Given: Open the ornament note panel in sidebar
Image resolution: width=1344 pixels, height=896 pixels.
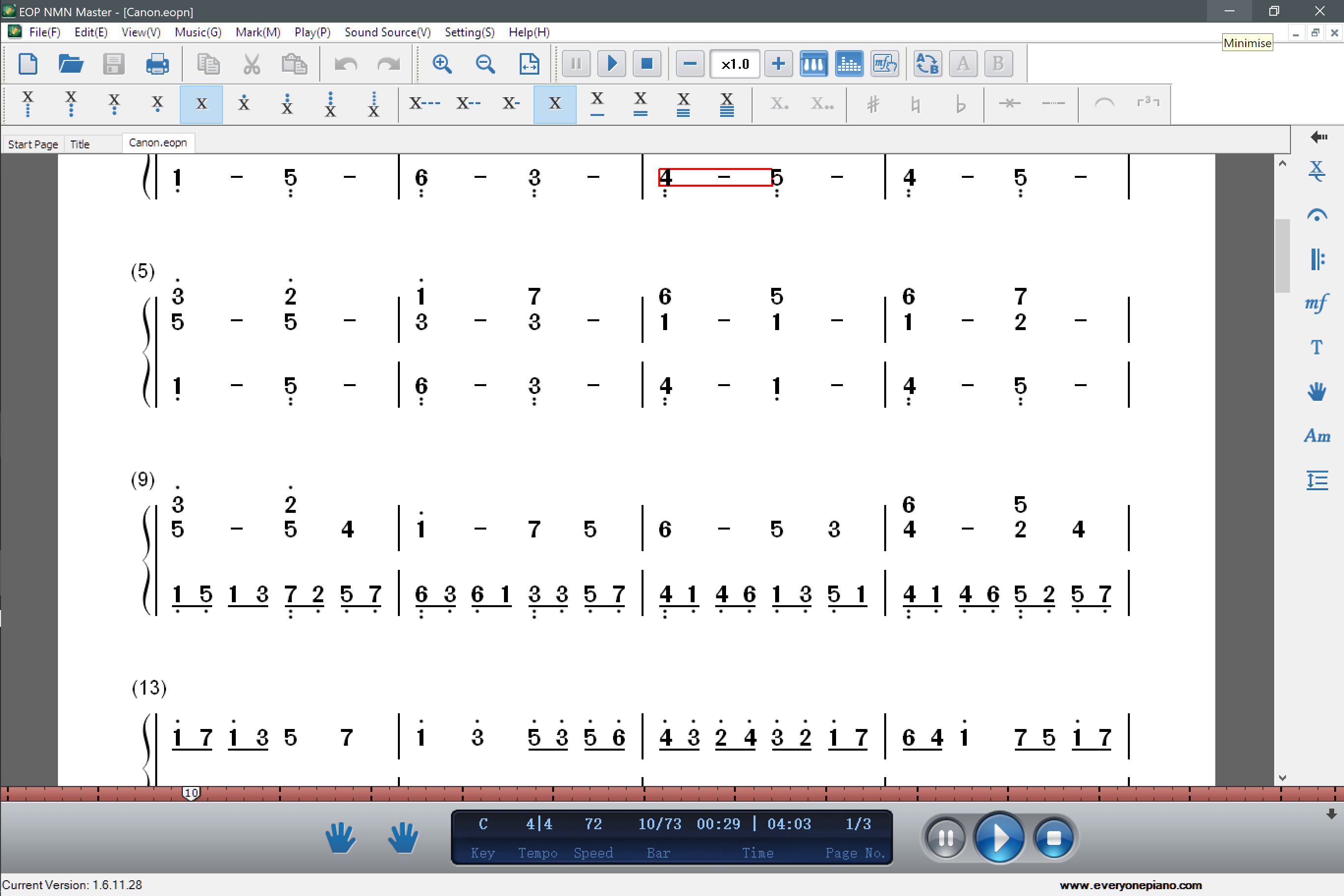Looking at the screenshot, I should coord(1316,171).
